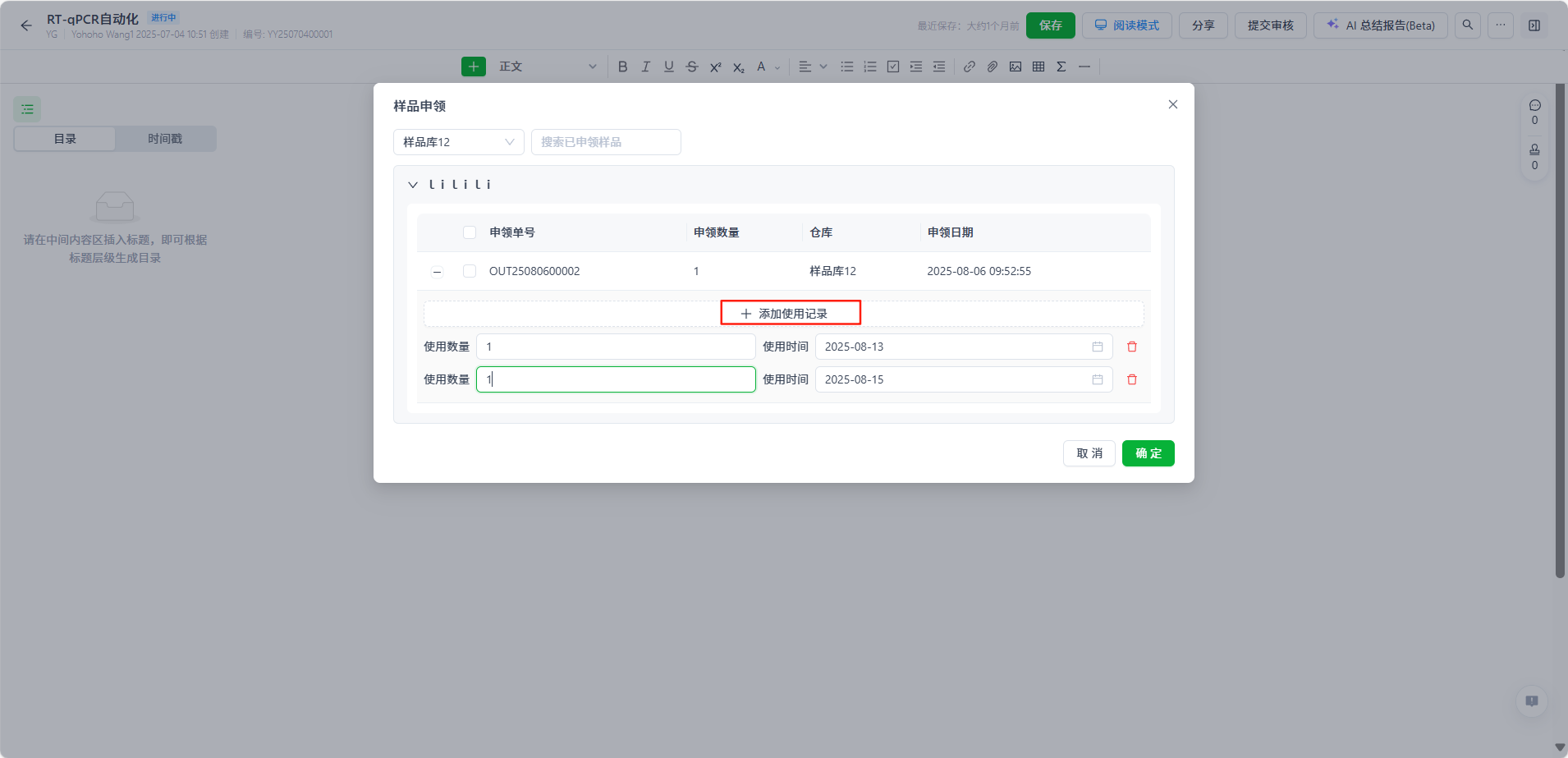Select all rows via header checkbox
Viewport: 1568px width, 758px height.
[470, 232]
